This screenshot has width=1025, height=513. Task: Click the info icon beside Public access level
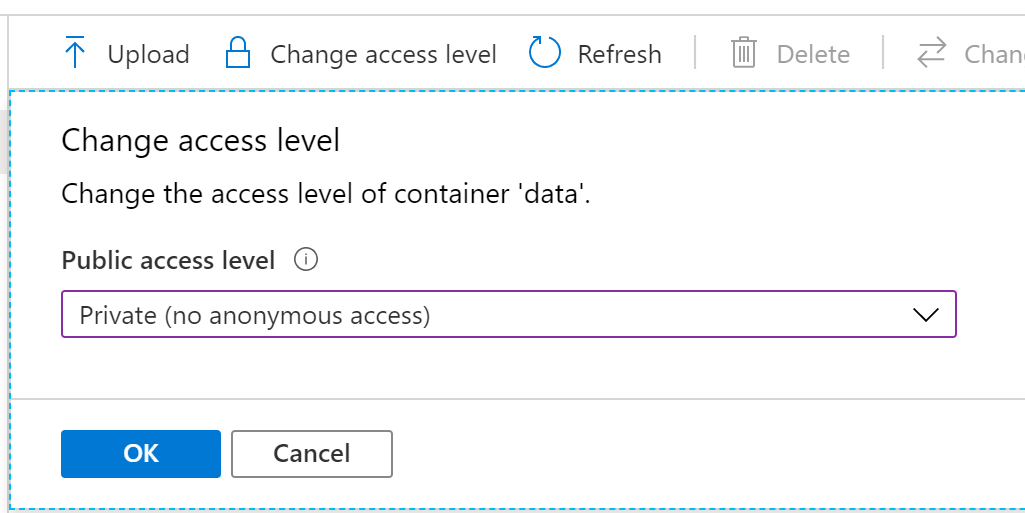point(306,260)
